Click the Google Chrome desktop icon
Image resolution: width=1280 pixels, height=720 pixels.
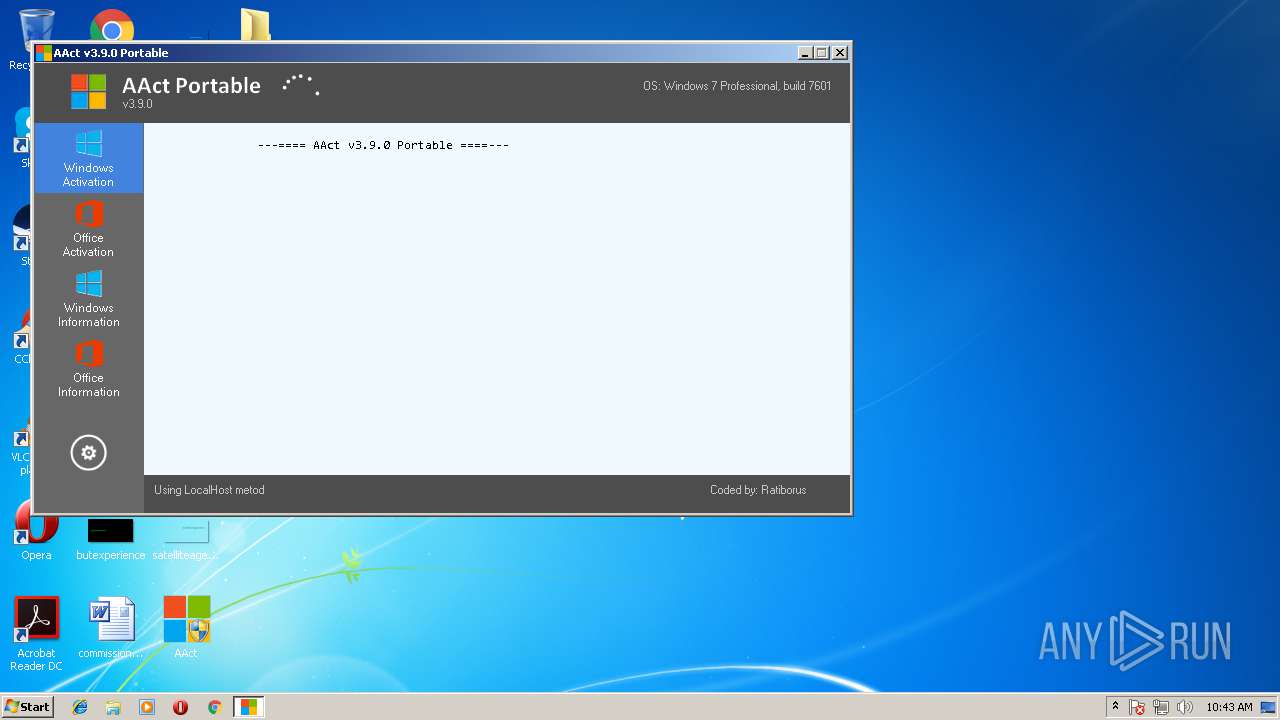point(112,26)
